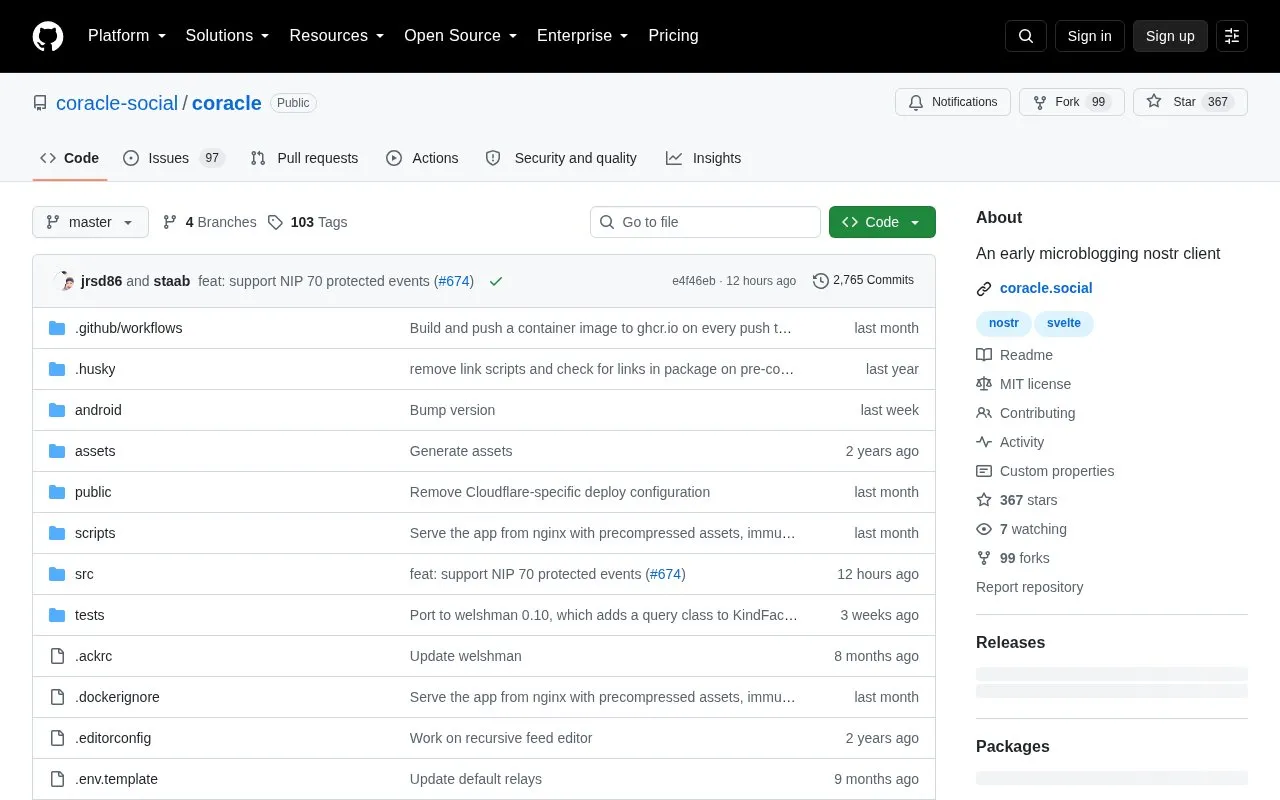
Task: Open the appearance settings icon in header
Action: tap(1232, 36)
